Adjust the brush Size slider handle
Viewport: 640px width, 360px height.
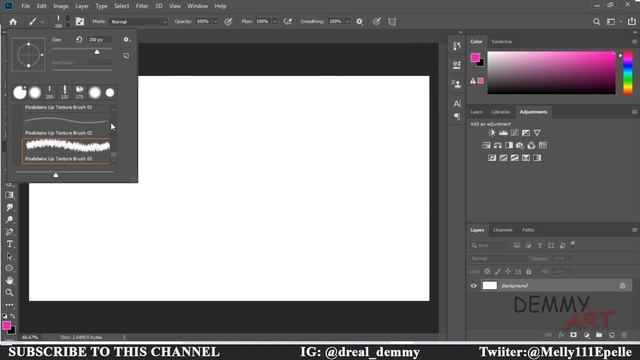97,52
